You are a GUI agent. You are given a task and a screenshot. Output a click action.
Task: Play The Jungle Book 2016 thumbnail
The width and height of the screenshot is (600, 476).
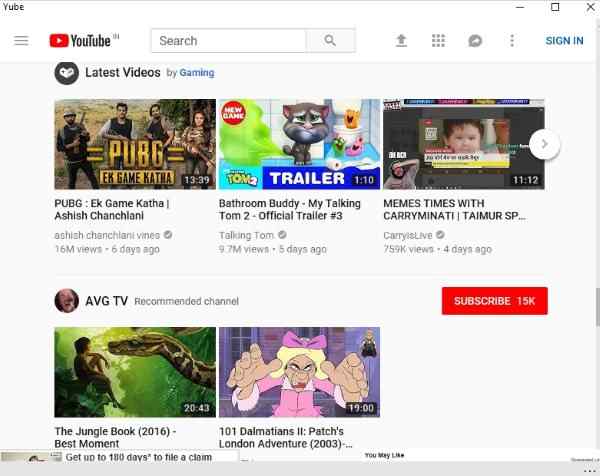click(x=135, y=372)
